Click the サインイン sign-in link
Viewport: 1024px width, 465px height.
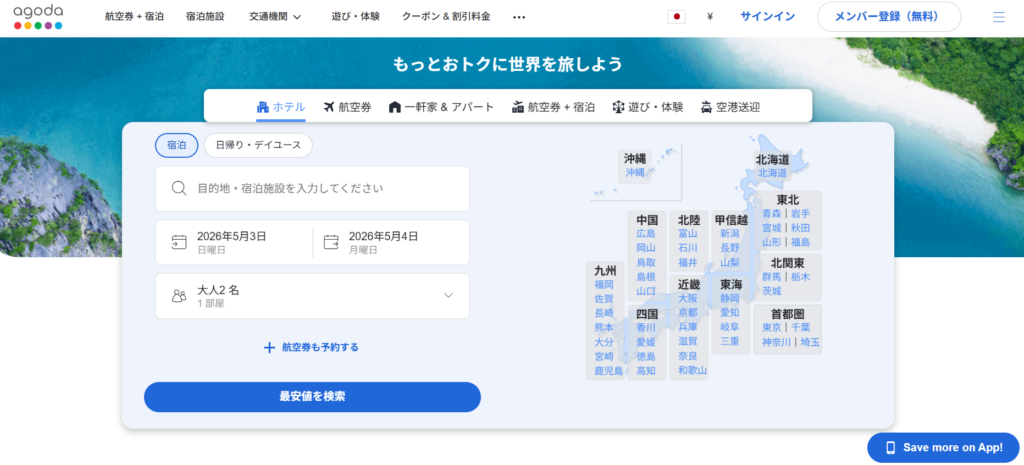(767, 17)
